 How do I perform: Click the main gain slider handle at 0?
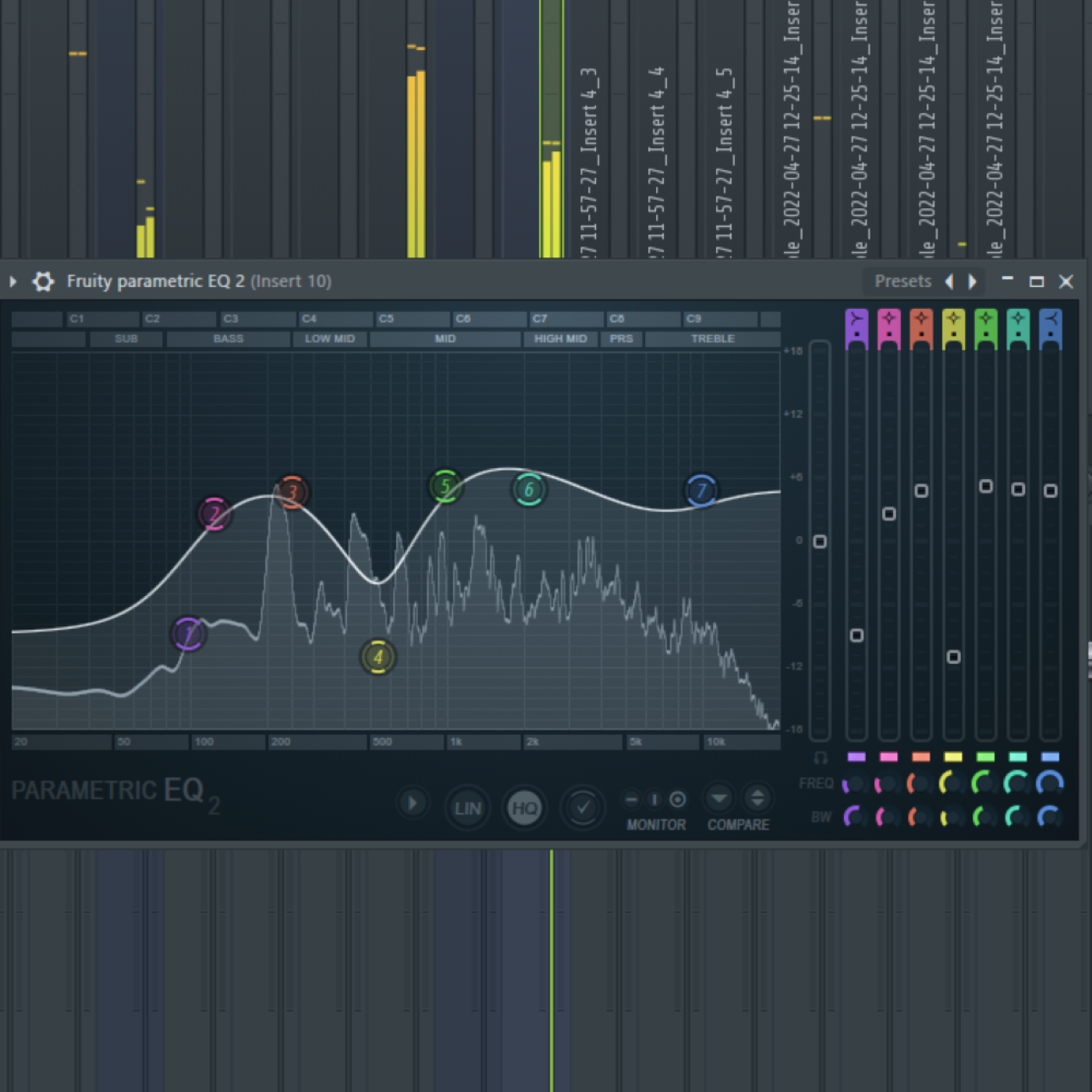(x=820, y=541)
